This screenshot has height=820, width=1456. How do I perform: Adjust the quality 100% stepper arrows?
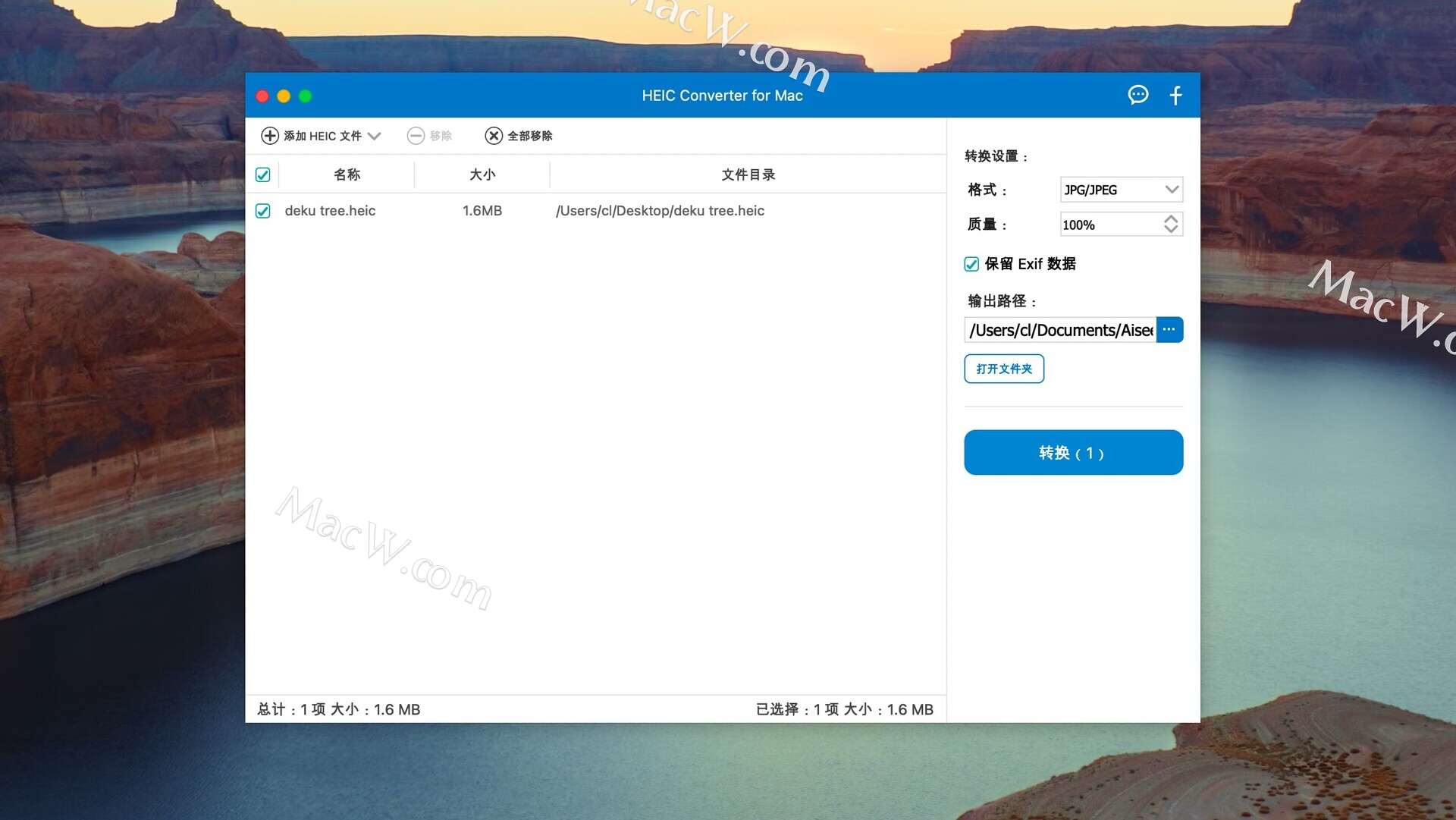click(x=1171, y=225)
